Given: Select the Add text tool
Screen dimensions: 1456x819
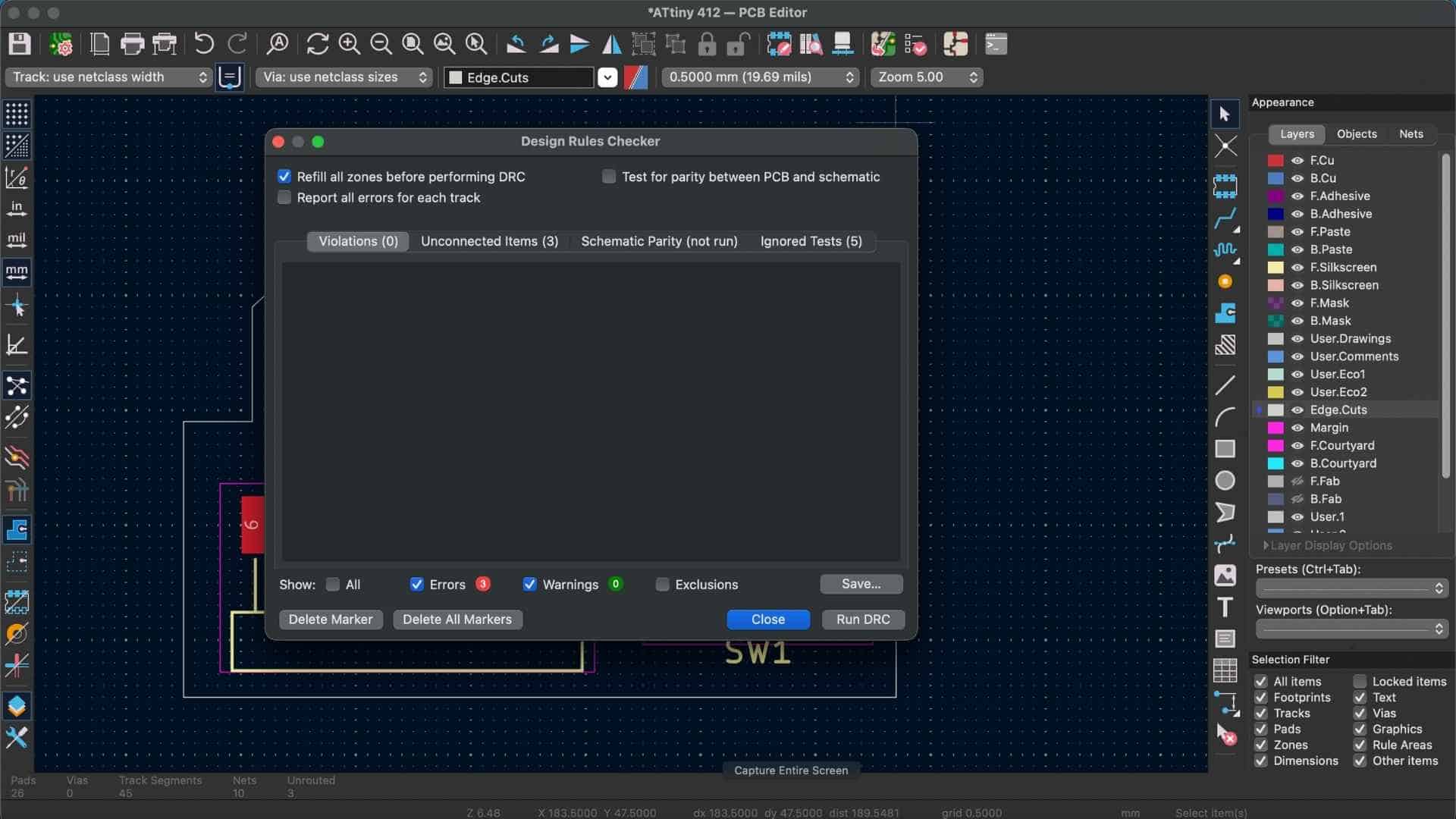Looking at the screenshot, I should coord(1225,607).
